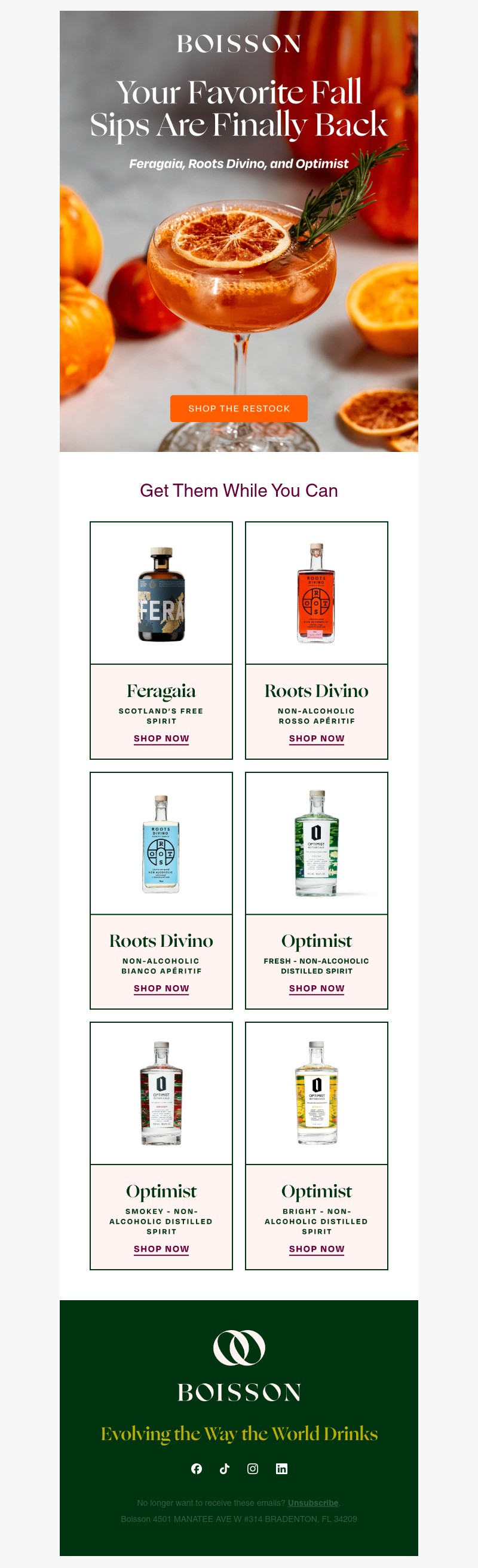Screen dimensions: 478x1568
Task: Click the Unsubscribe link
Action: pyautogui.click(x=313, y=1503)
